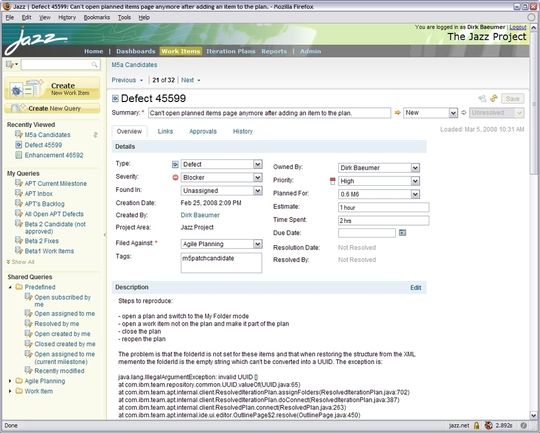Click the Recently modified query icon
The width and height of the screenshot is (540, 433).
pyautogui.click(x=29, y=370)
